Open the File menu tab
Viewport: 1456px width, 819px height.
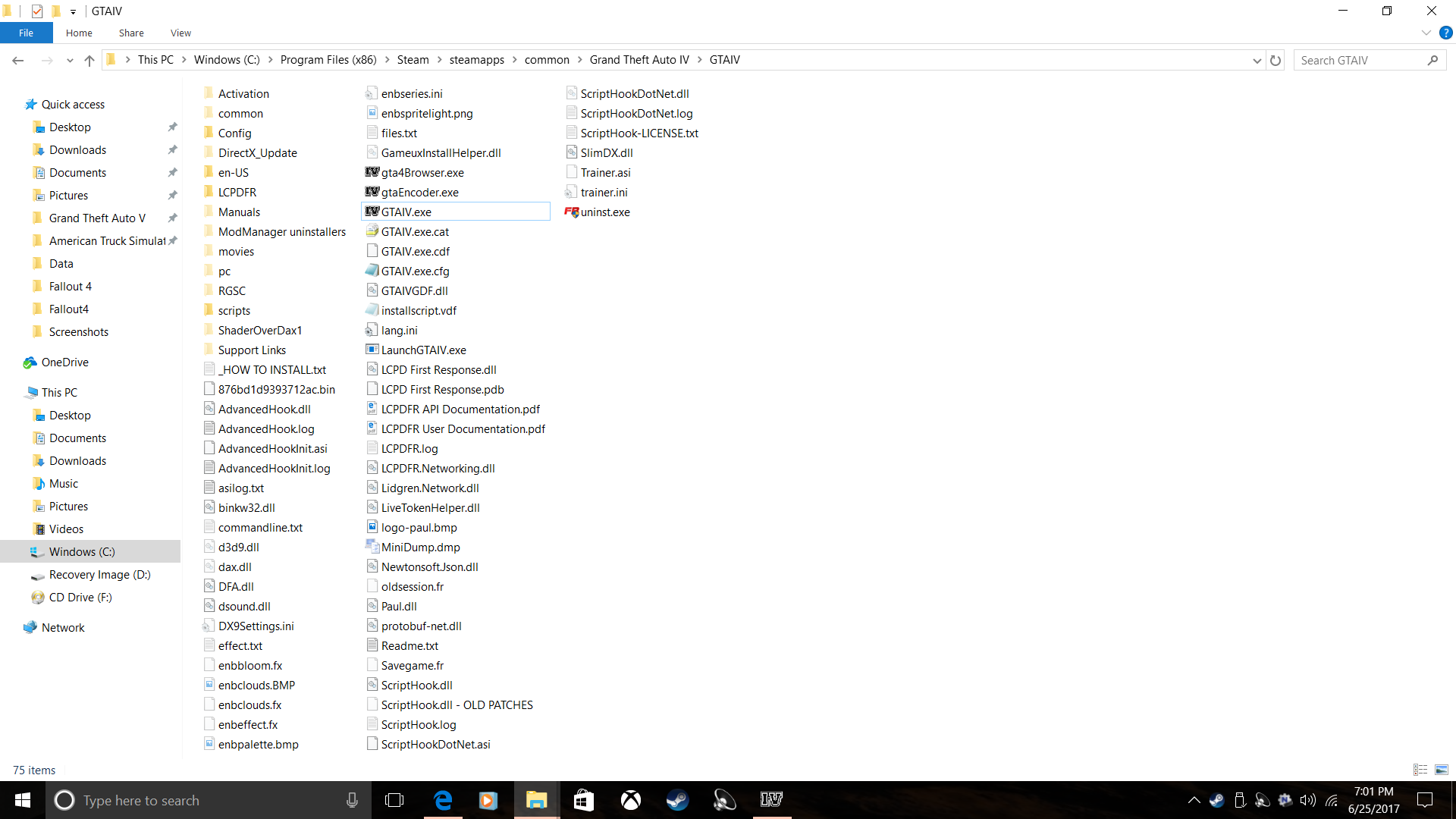point(26,33)
